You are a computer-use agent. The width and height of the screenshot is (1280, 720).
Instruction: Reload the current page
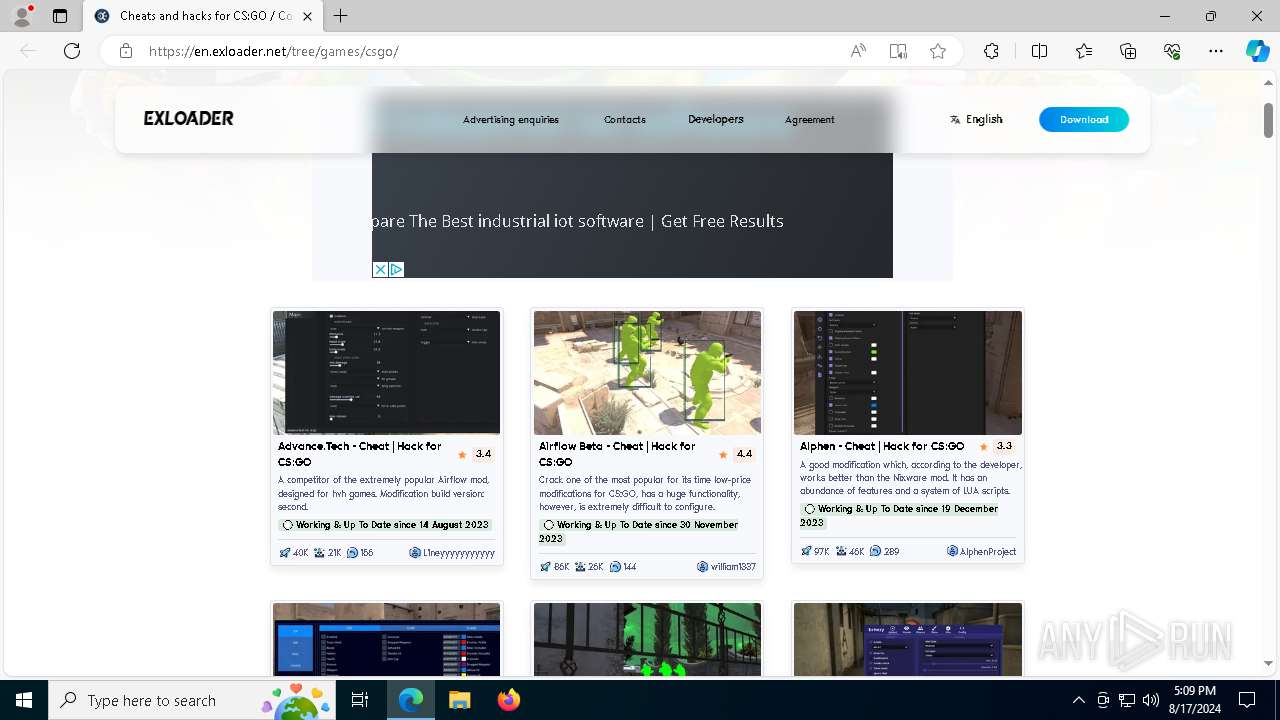pos(72,51)
